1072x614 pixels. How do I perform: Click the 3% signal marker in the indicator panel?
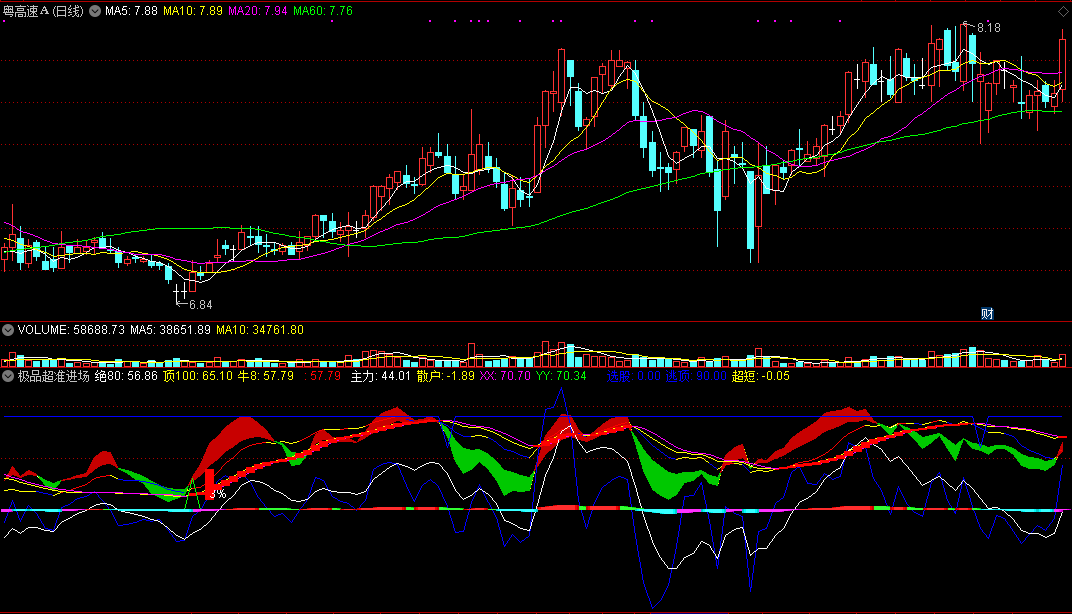click(x=217, y=494)
